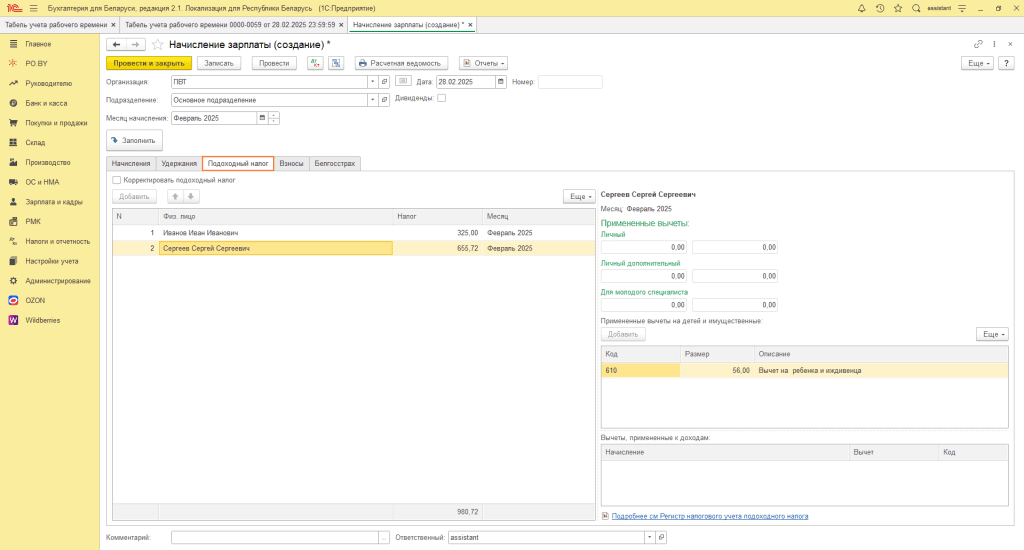Select Подоходный налог tab
The image size is (1024, 550).
click(x=238, y=163)
